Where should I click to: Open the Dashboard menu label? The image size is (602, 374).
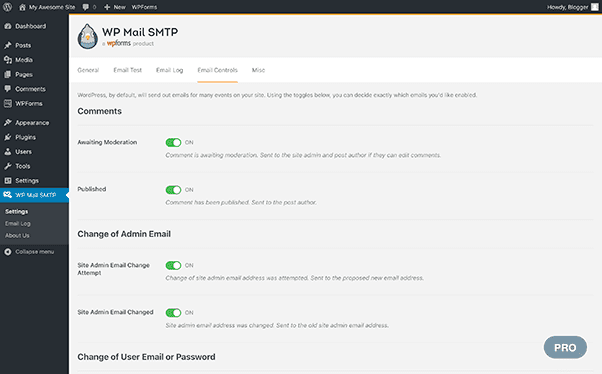pyautogui.click(x=31, y=26)
